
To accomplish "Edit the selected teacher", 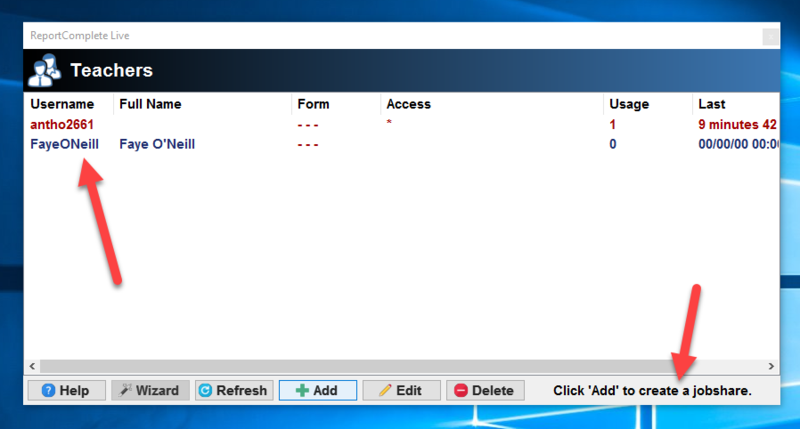I will (401, 390).
